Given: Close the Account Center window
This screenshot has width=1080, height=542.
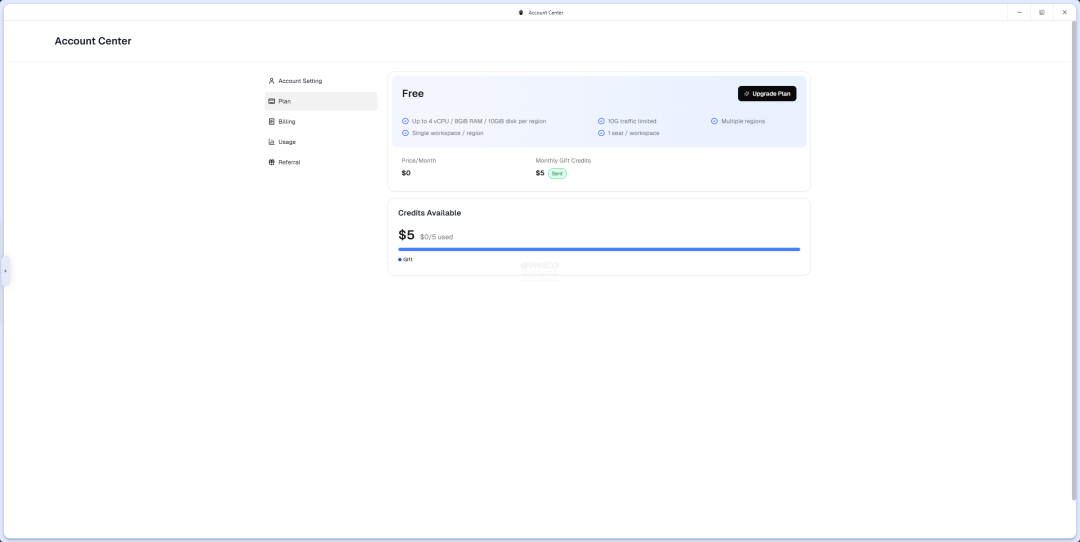Looking at the screenshot, I should click(1064, 12).
